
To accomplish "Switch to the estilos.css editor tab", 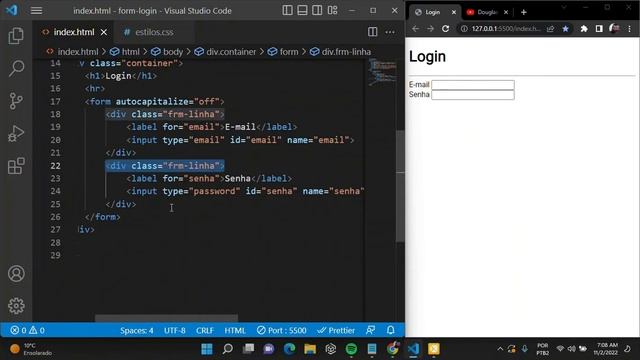I will (x=154, y=32).
